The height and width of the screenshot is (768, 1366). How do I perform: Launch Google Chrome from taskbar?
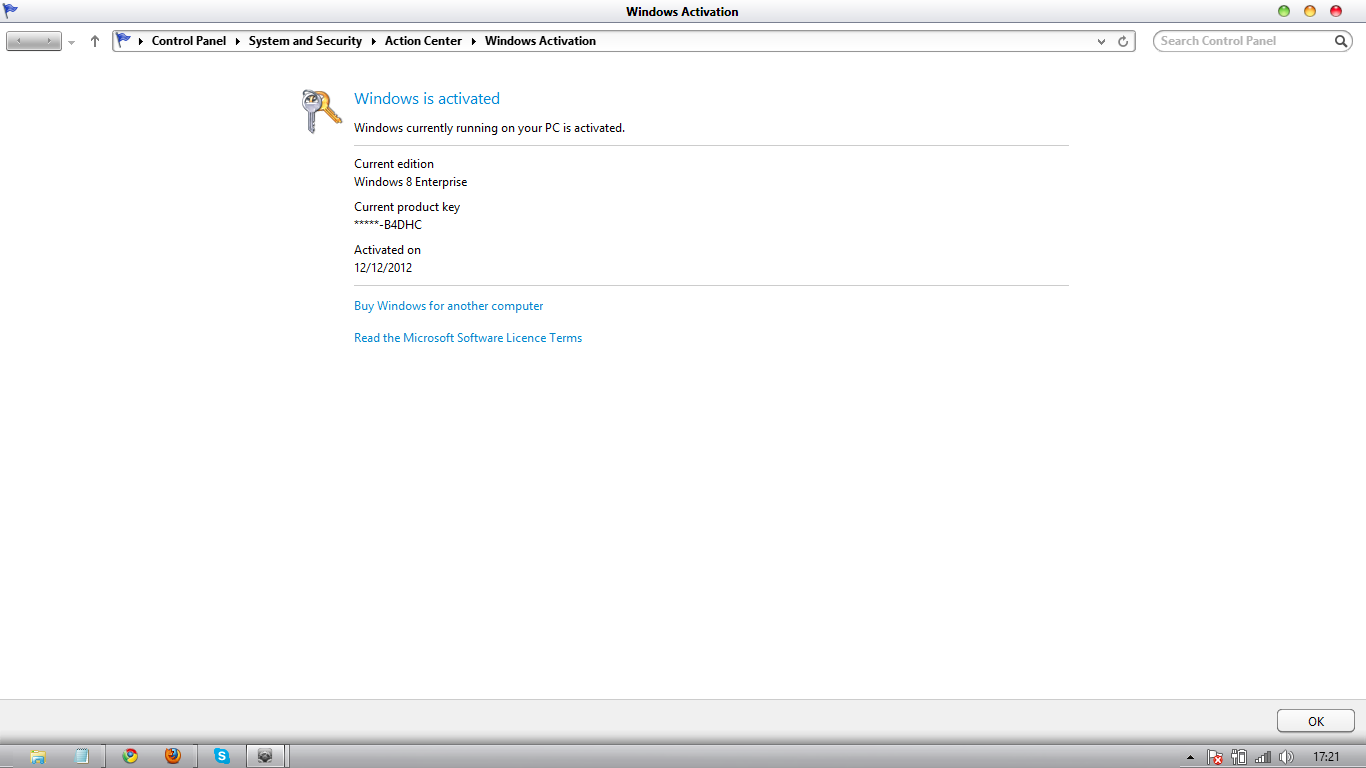tap(130, 756)
